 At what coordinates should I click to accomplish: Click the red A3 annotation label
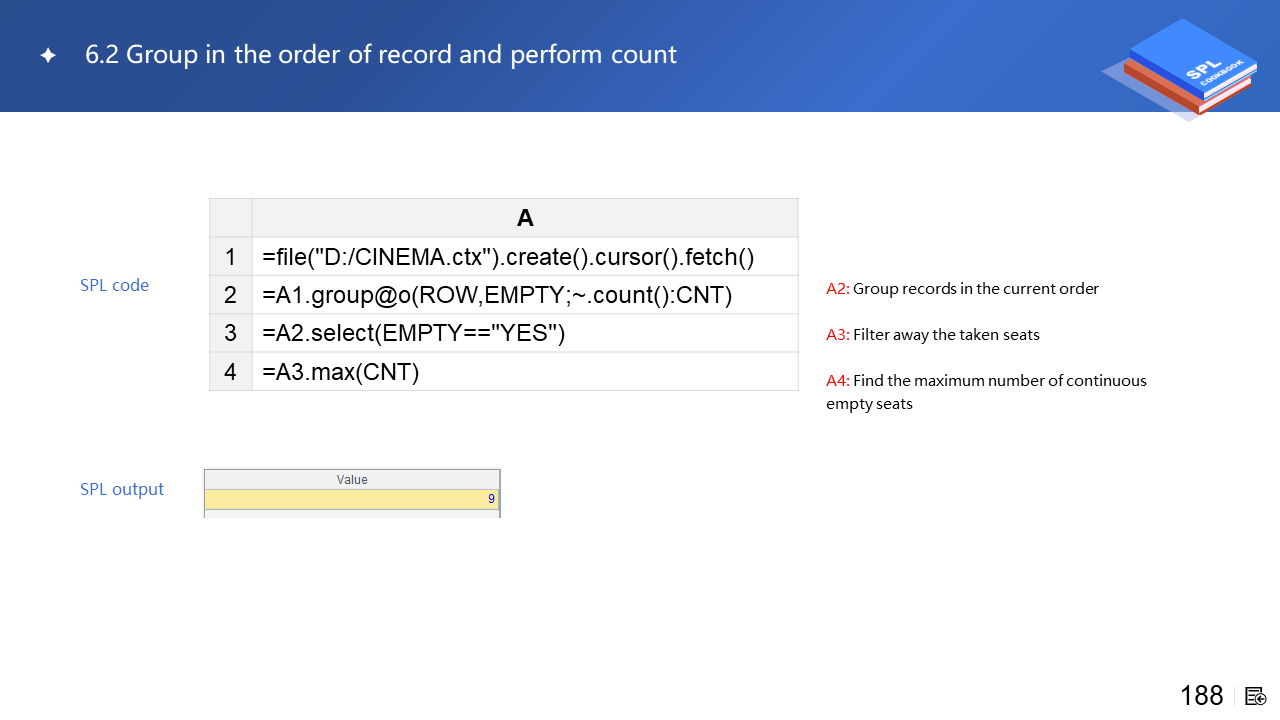click(837, 335)
